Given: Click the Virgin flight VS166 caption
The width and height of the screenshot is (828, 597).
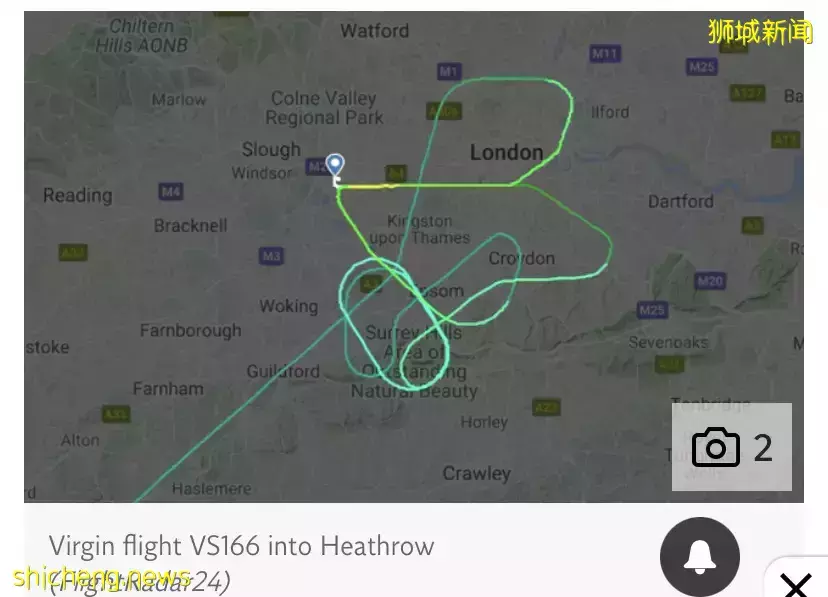Looking at the screenshot, I should click(241, 546).
